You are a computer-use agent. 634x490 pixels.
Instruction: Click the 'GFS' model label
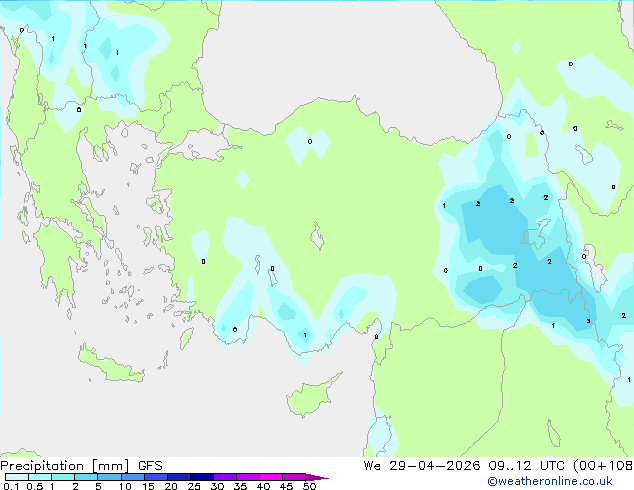[150, 466]
